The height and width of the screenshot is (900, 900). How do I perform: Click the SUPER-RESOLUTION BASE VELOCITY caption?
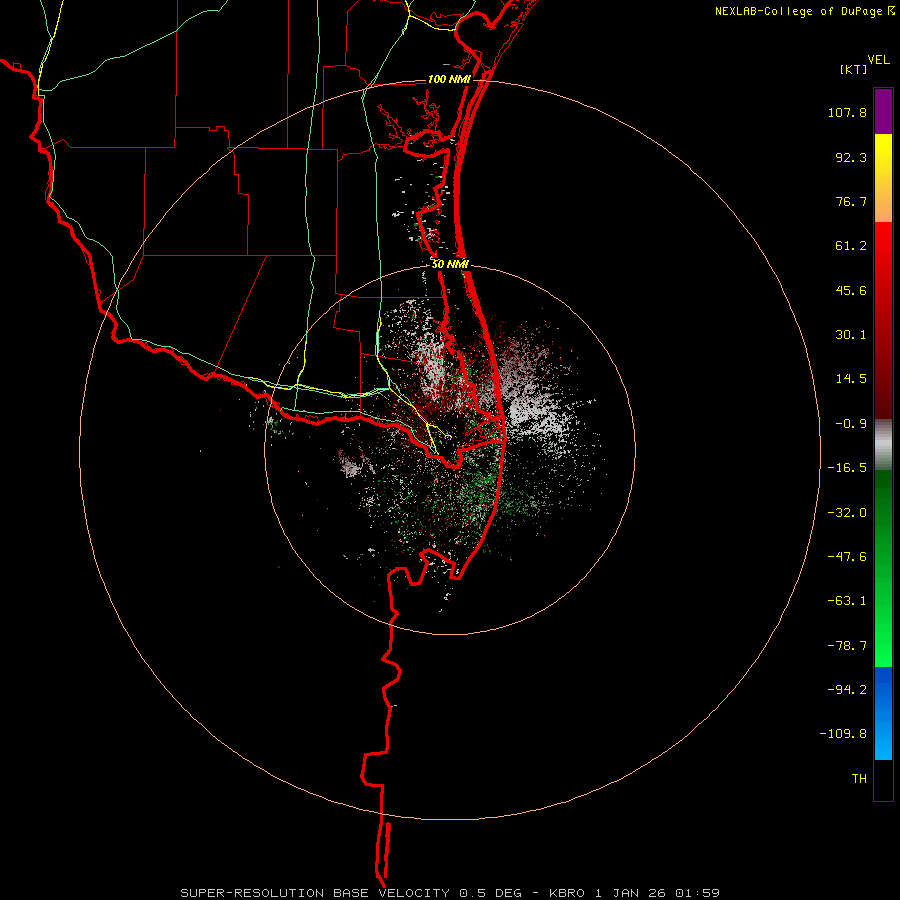[315, 893]
